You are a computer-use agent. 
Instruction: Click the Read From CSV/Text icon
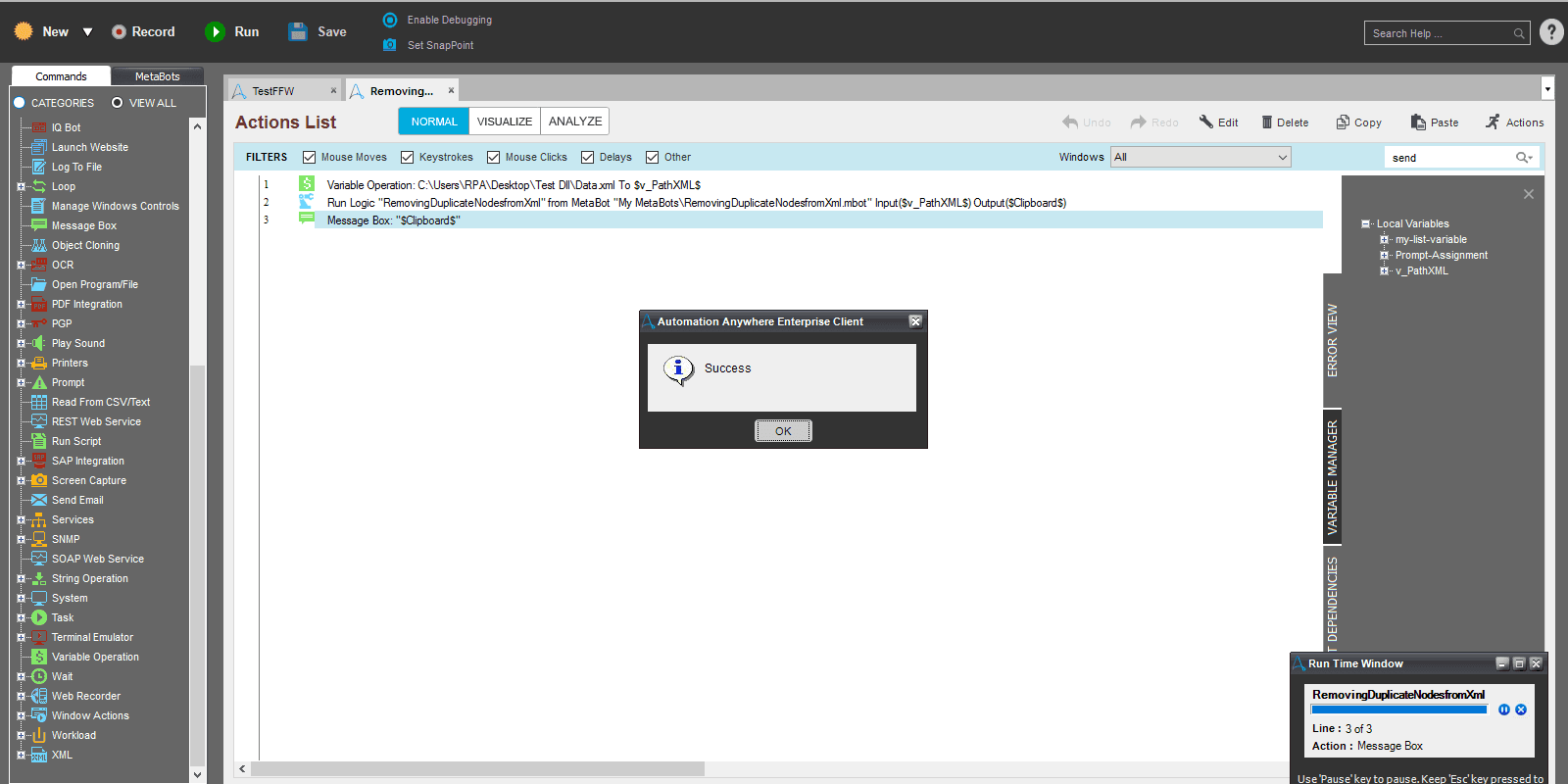click(x=39, y=402)
